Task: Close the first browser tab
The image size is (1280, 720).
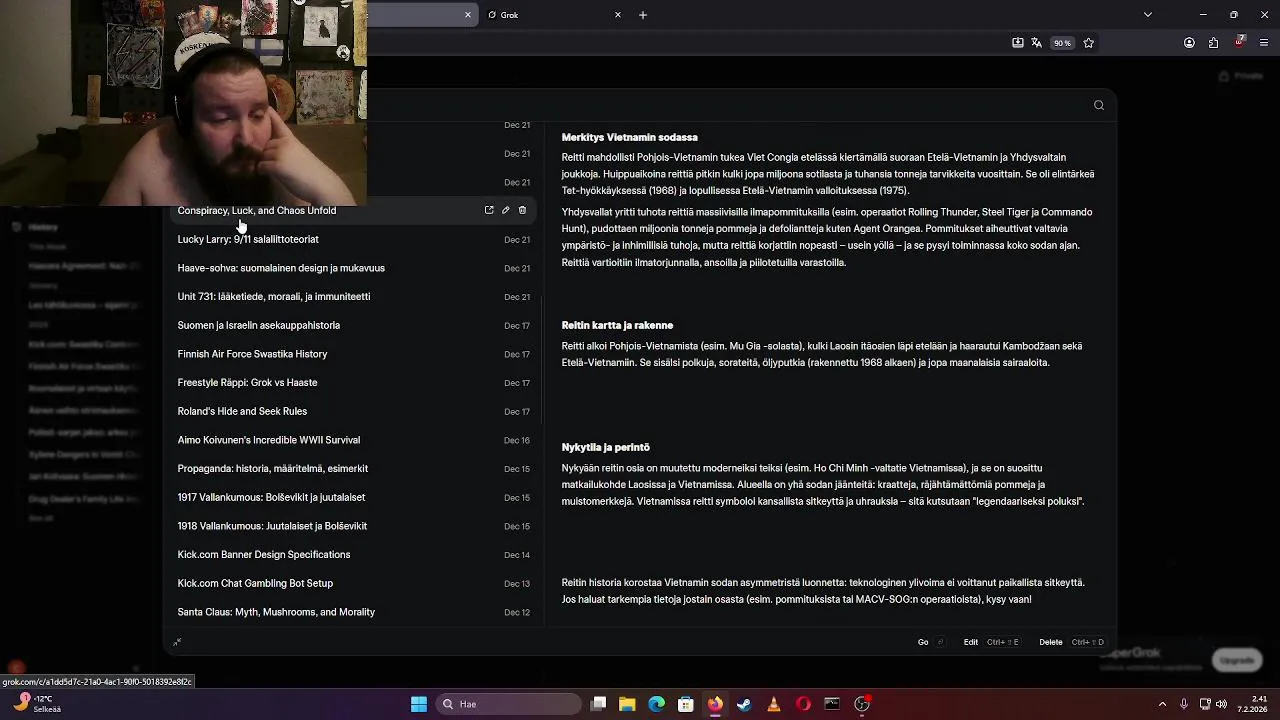Action: tap(467, 15)
